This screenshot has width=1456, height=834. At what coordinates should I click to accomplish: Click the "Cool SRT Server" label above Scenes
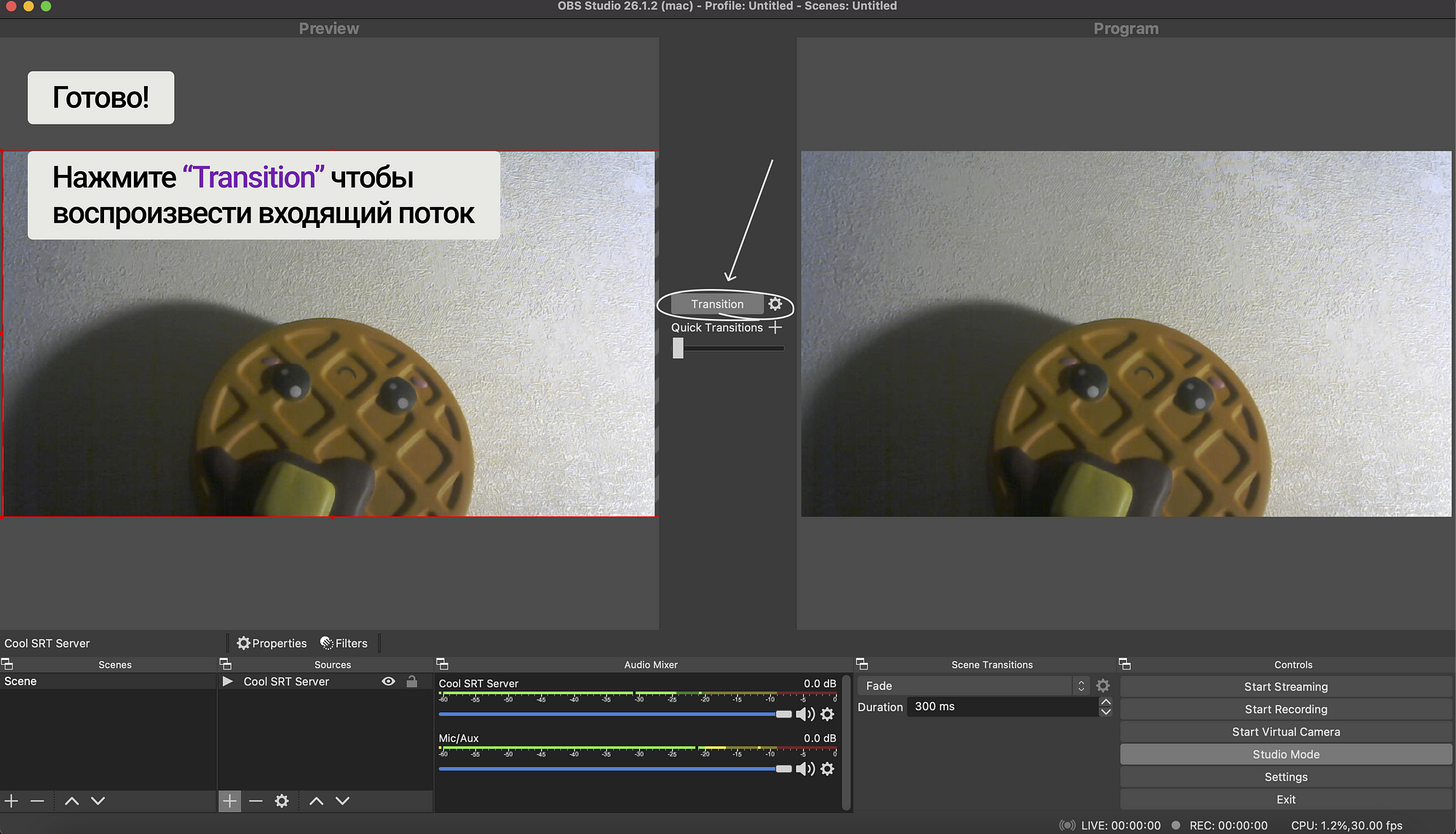coord(47,643)
